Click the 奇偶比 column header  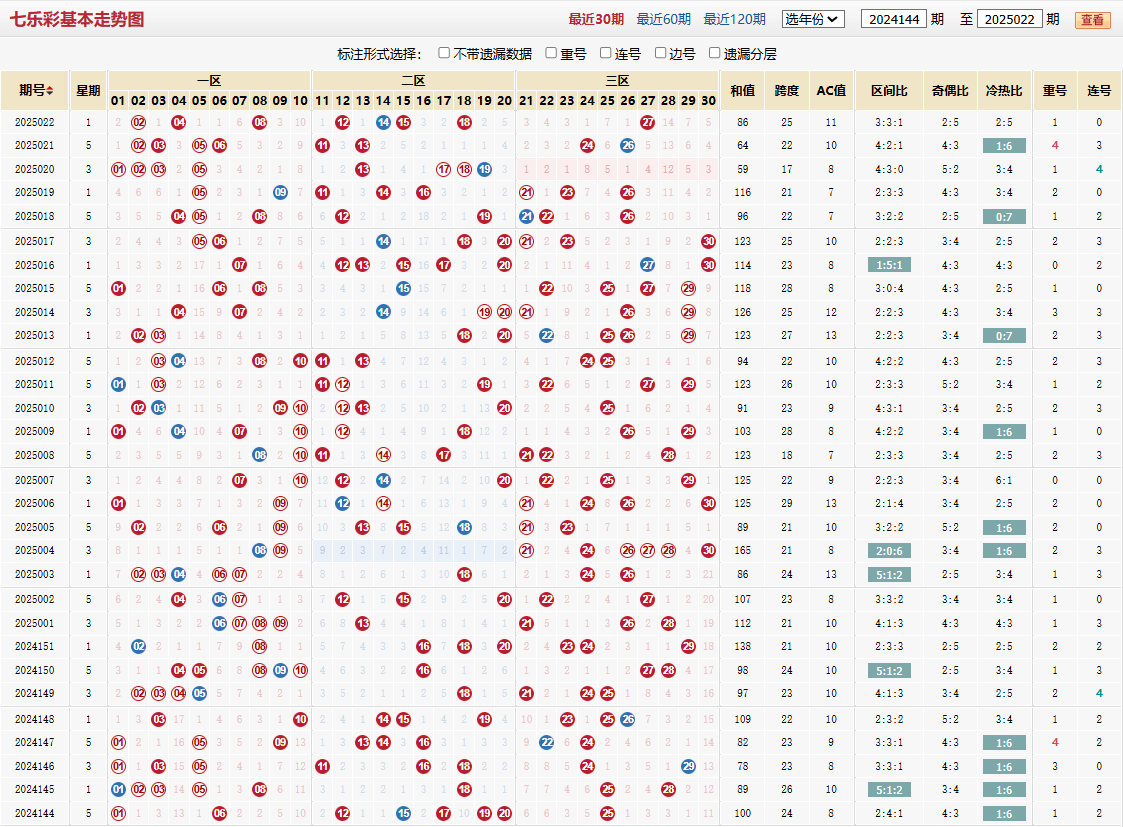coord(950,91)
